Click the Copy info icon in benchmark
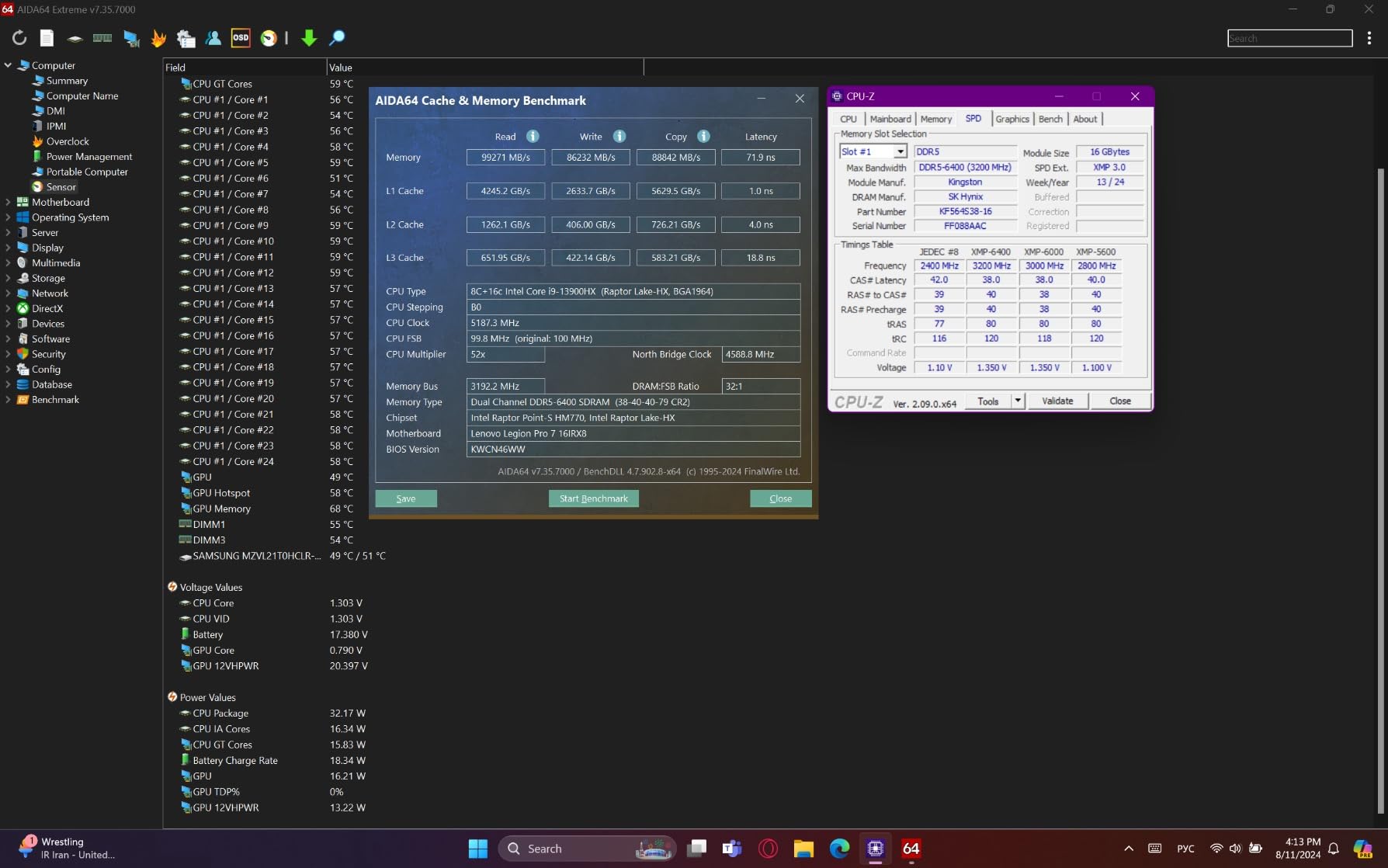This screenshot has width=1388, height=868. coord(703,136)
